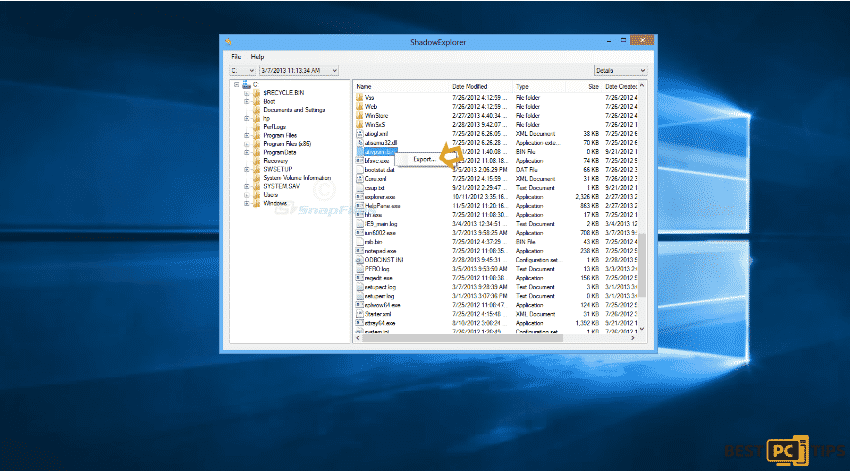
Task: Click the System Volume Information folder icon
Action: [x=257, y=178]
